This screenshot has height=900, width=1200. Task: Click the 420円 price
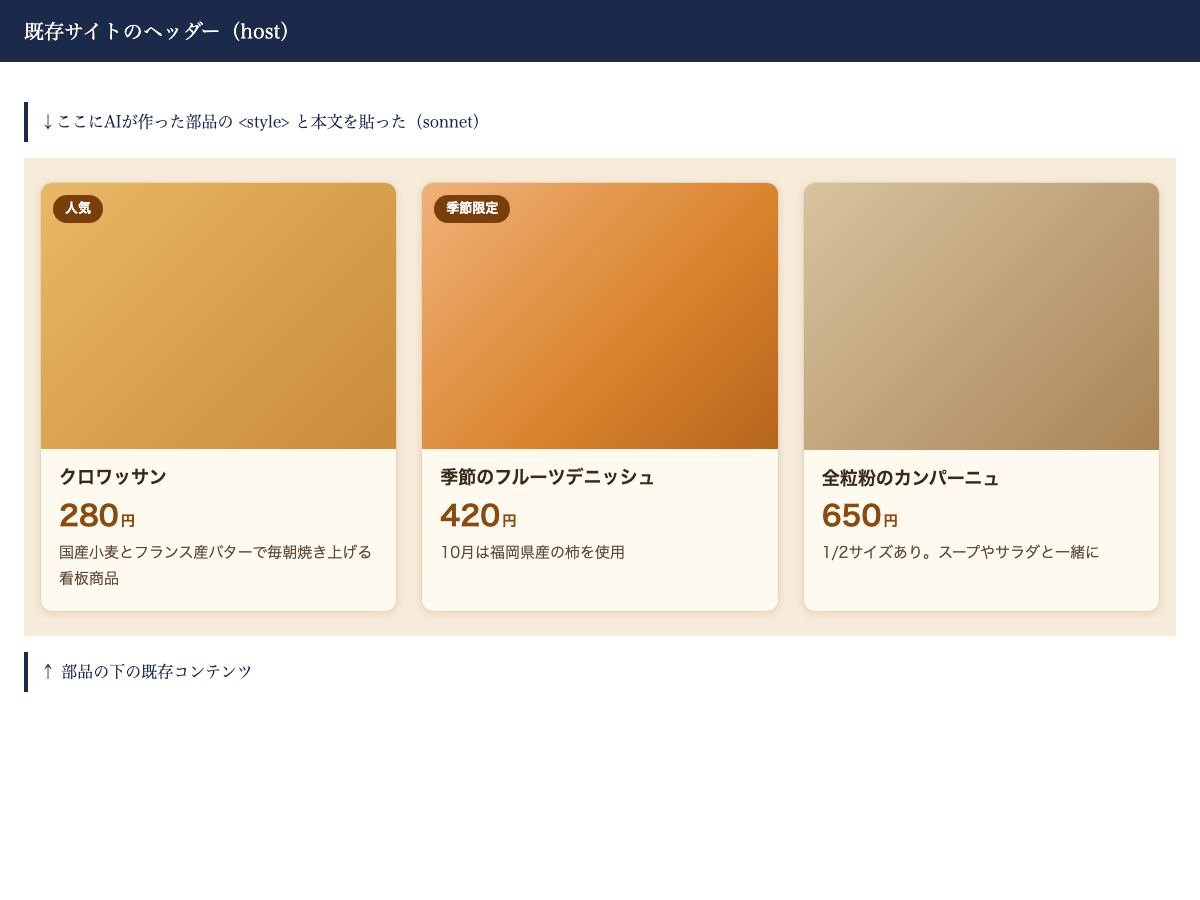[x=478, y=516]
